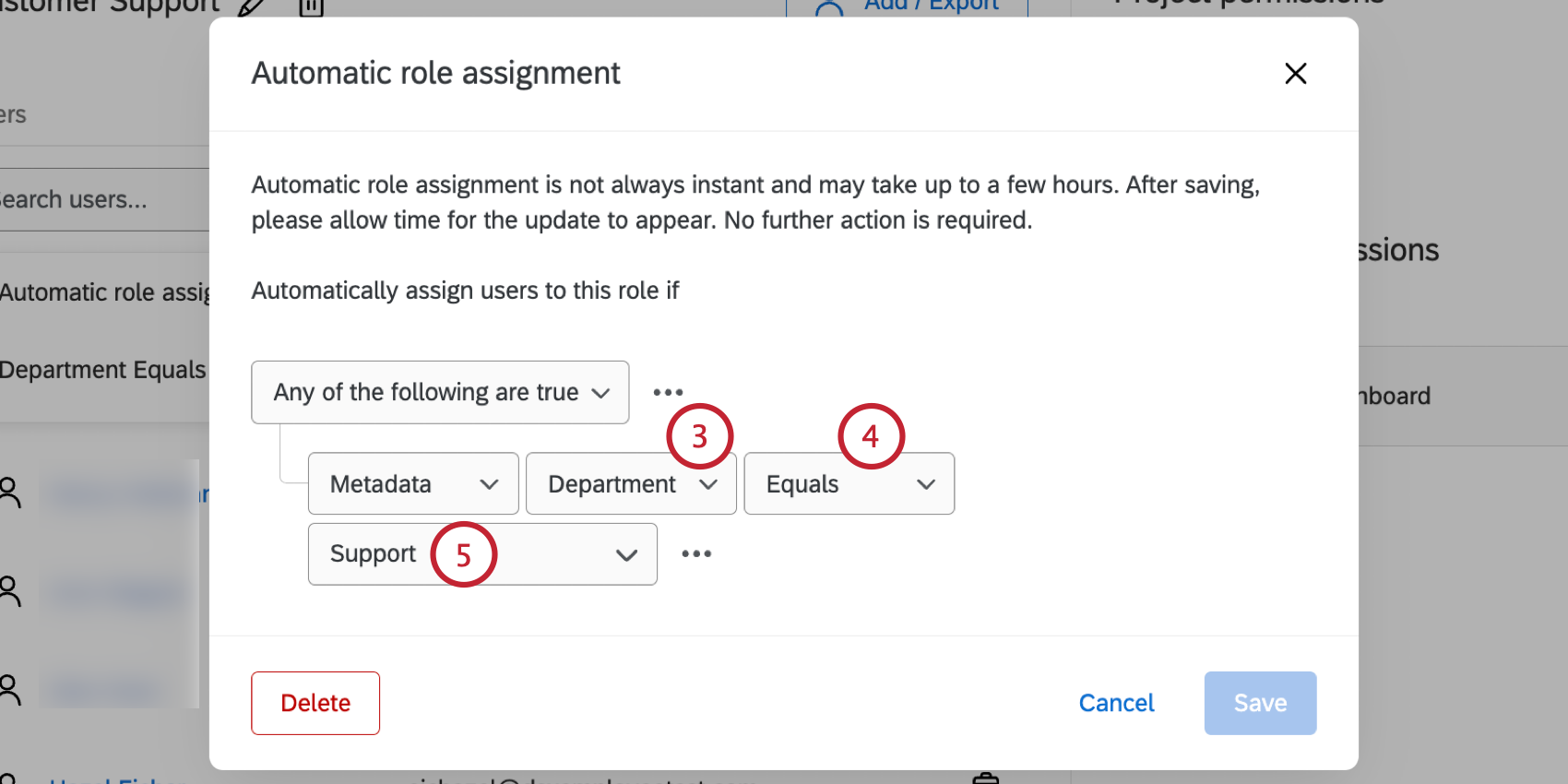
Task: Click the Save button
Action: (x=1260, y=703)
